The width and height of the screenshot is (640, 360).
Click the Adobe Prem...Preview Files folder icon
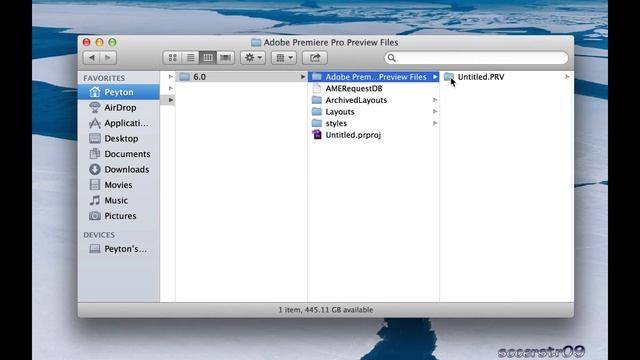pos(317,77)
